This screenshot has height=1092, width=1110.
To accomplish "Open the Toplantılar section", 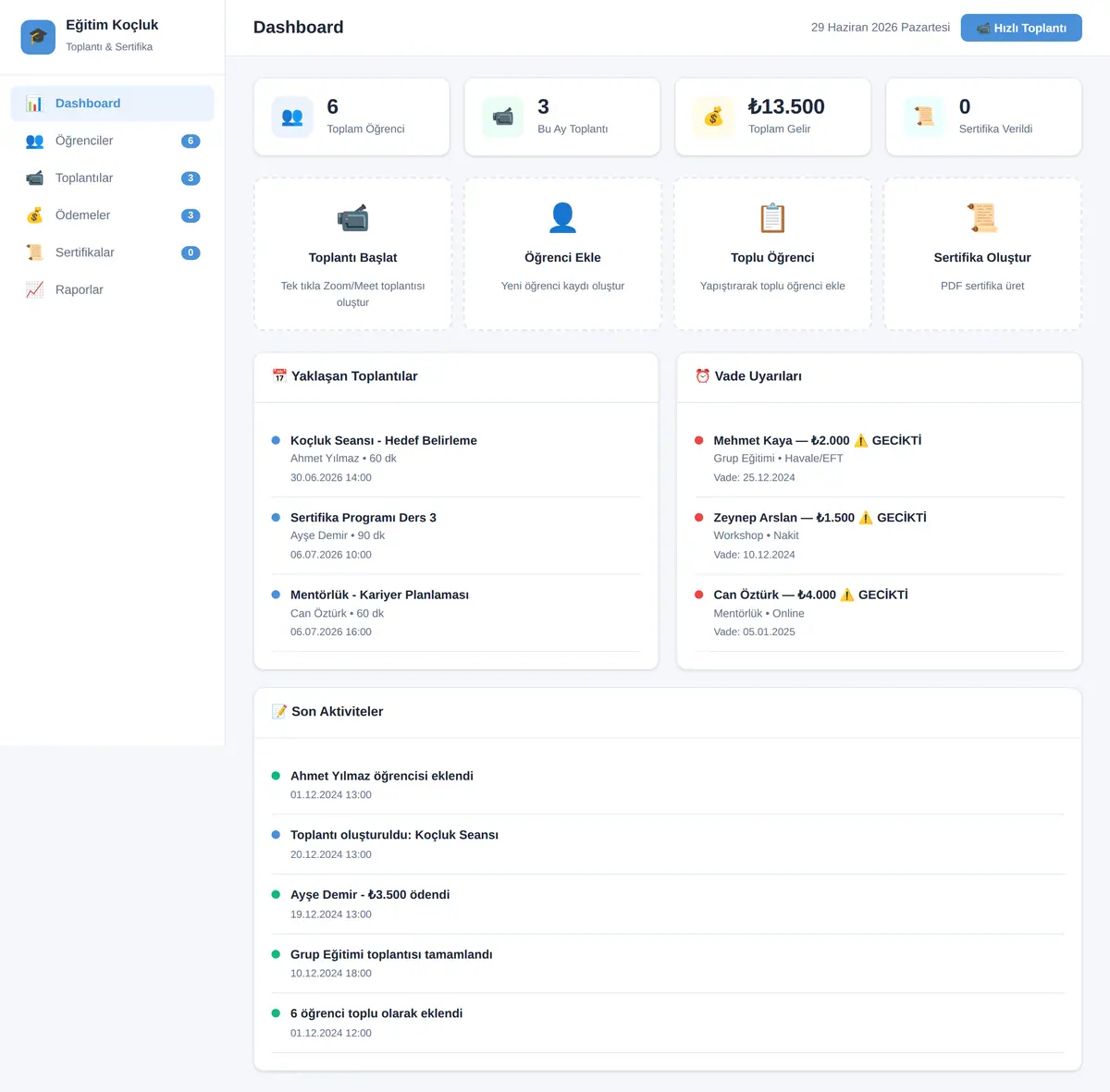I will 112,178.
